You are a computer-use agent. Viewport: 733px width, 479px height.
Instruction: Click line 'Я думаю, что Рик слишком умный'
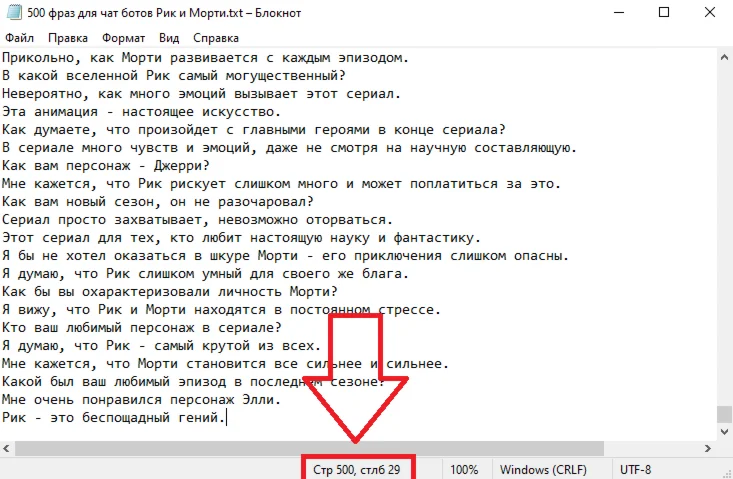pyautogui.click(x=205, y=274)
